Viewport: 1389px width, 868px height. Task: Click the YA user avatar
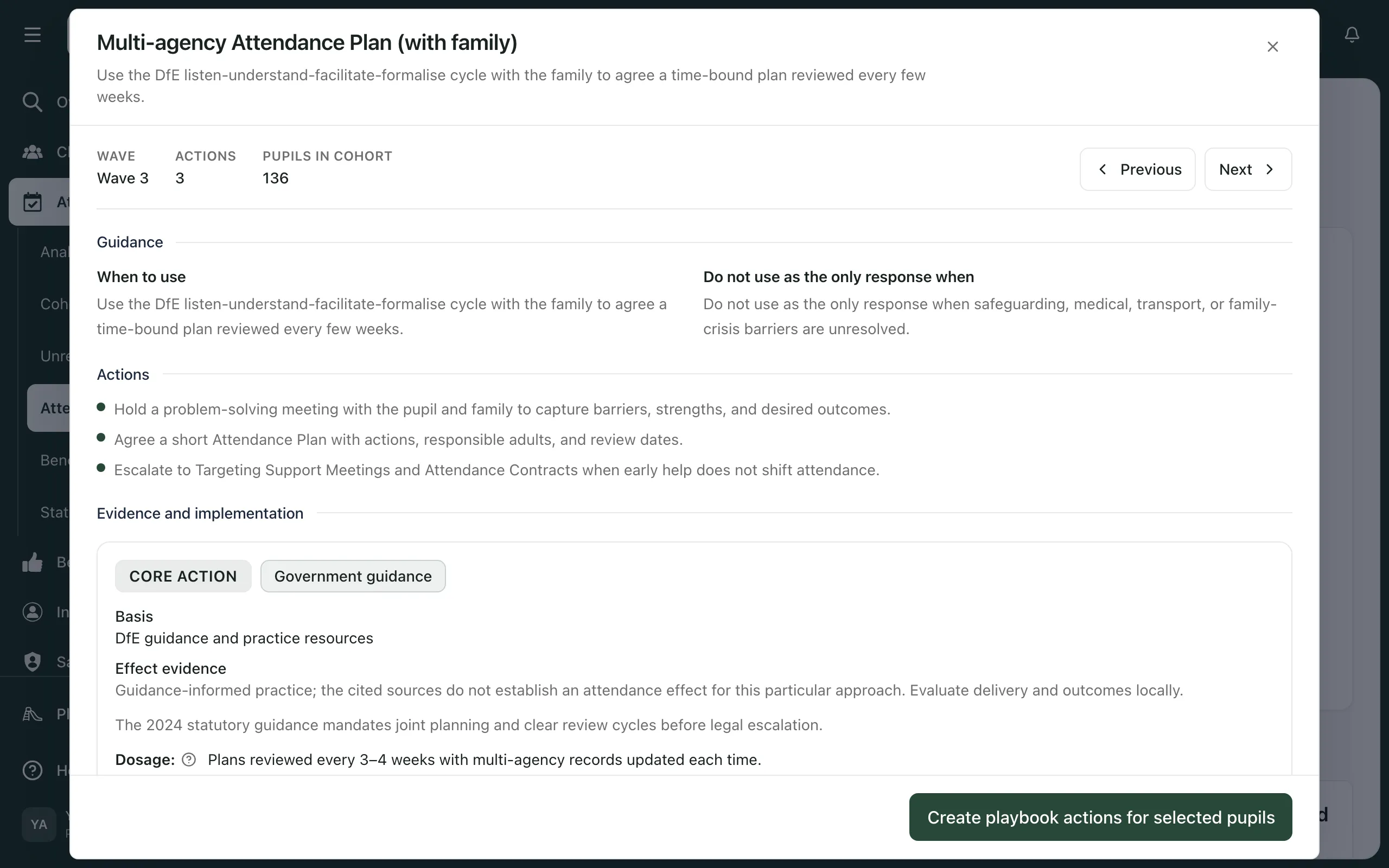tap(39, 825)
